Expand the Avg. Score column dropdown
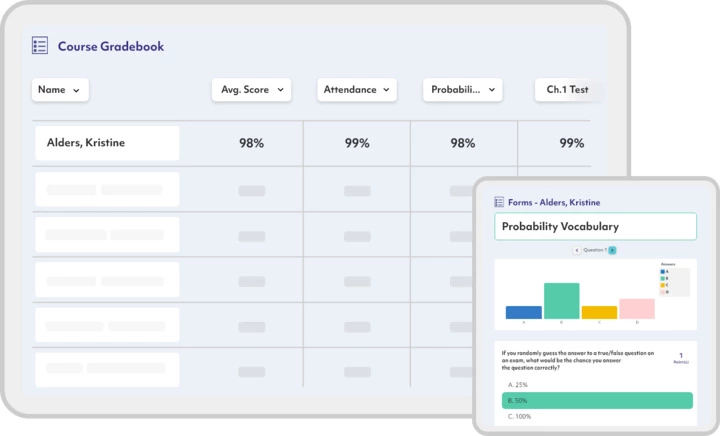 coord(251,90)
